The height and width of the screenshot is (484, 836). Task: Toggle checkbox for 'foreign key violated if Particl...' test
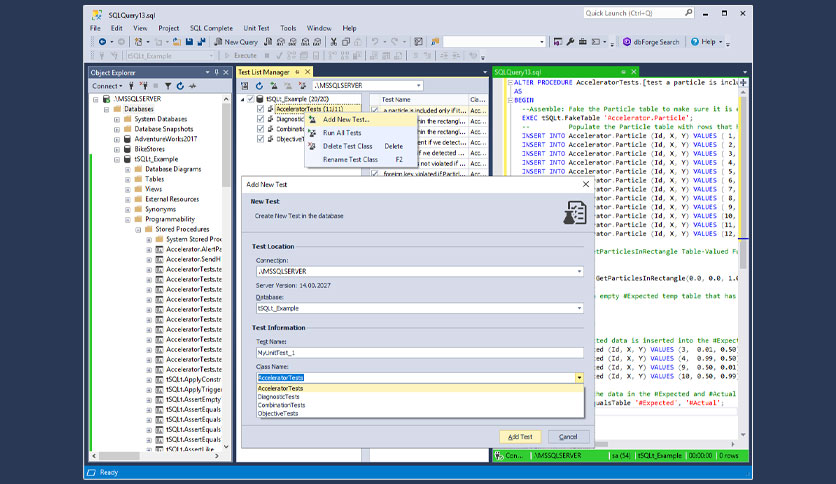pos(375,174)
